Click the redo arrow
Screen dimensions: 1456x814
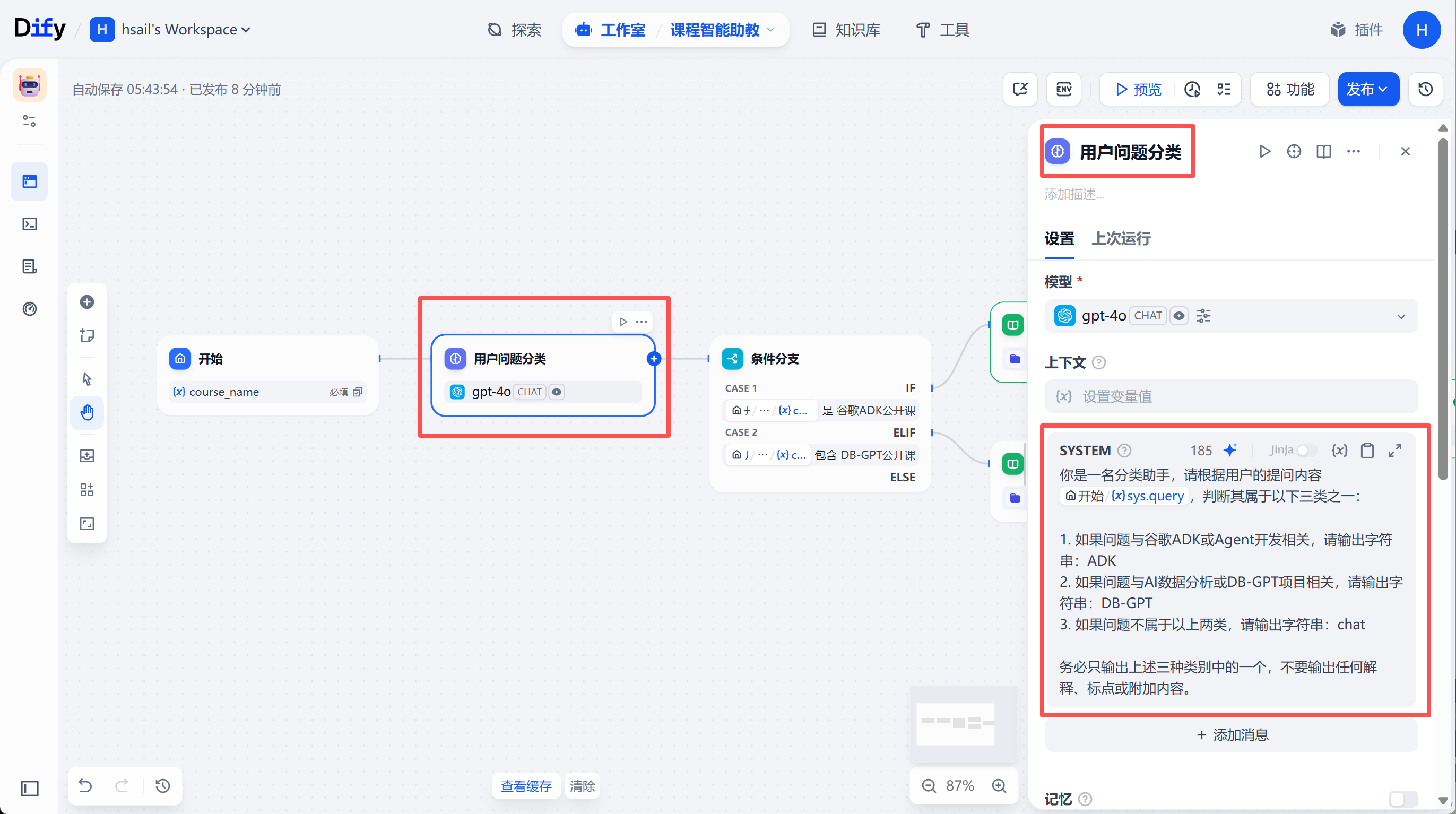122,786
